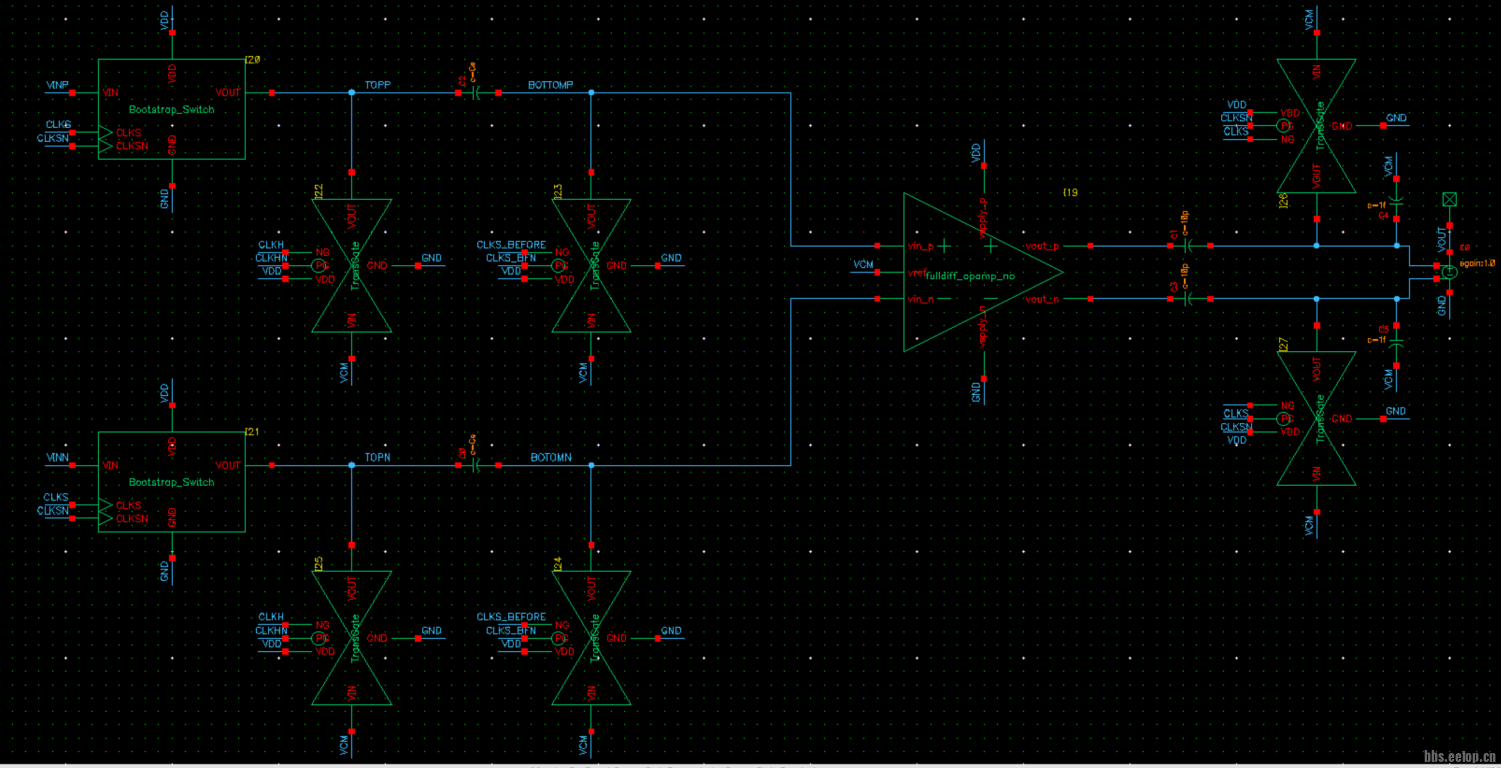Image resolution: width=1501 pixels, height=768 pixels.
Task: Select the fulldiff_opamp triangle symbol I19
Action: [983, 272]
